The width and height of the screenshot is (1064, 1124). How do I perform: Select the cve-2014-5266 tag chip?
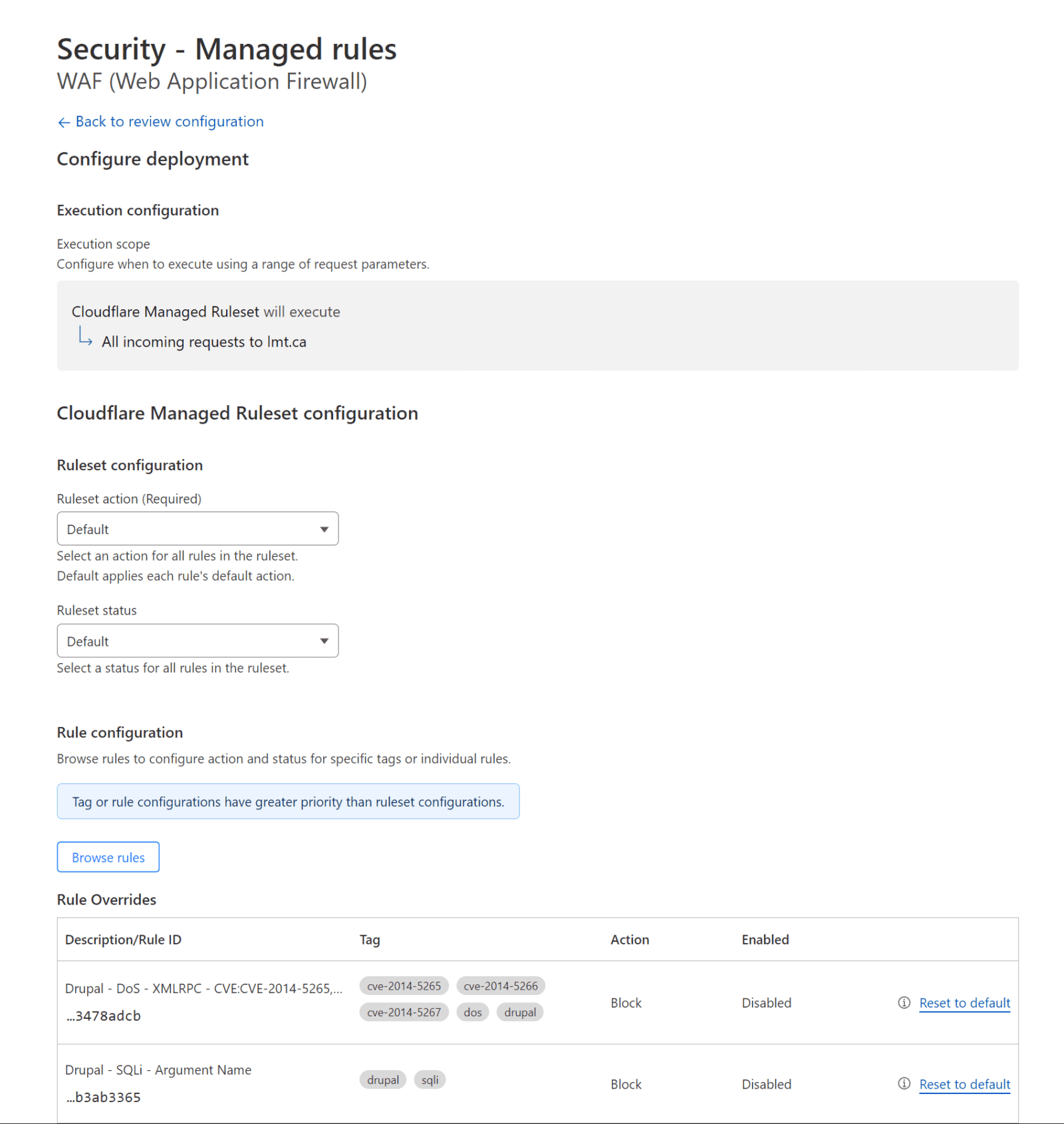501,986
